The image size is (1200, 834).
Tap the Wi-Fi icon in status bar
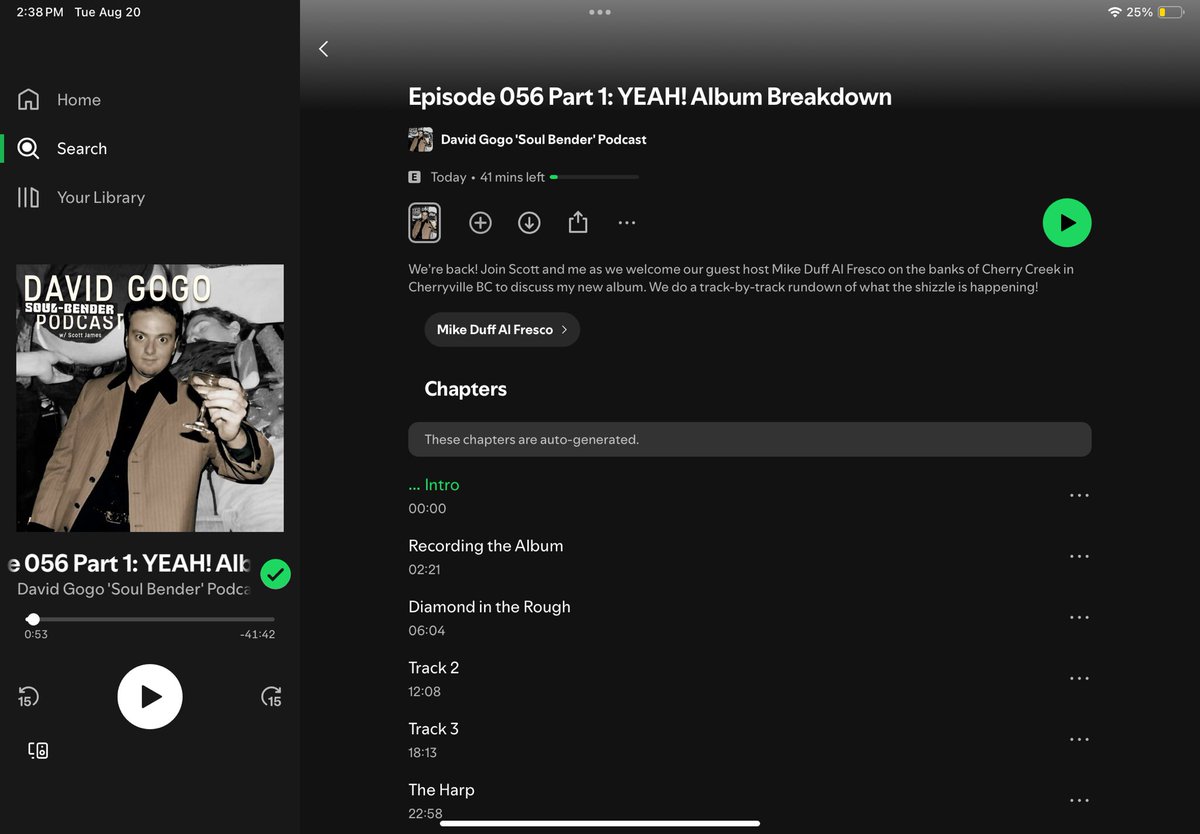tap(1114, 12)
